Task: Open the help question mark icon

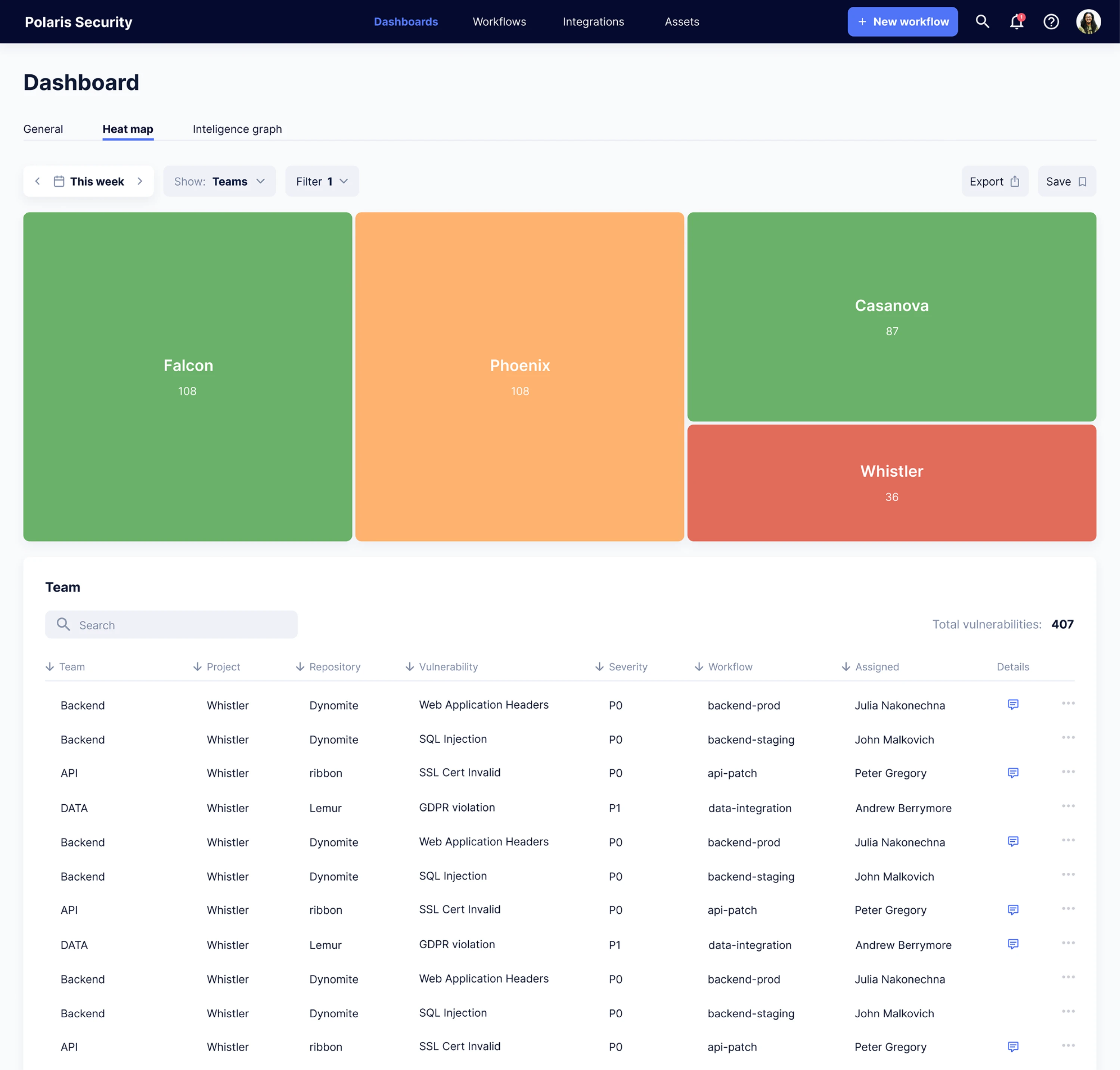Action: click(x=1051, y=22)
